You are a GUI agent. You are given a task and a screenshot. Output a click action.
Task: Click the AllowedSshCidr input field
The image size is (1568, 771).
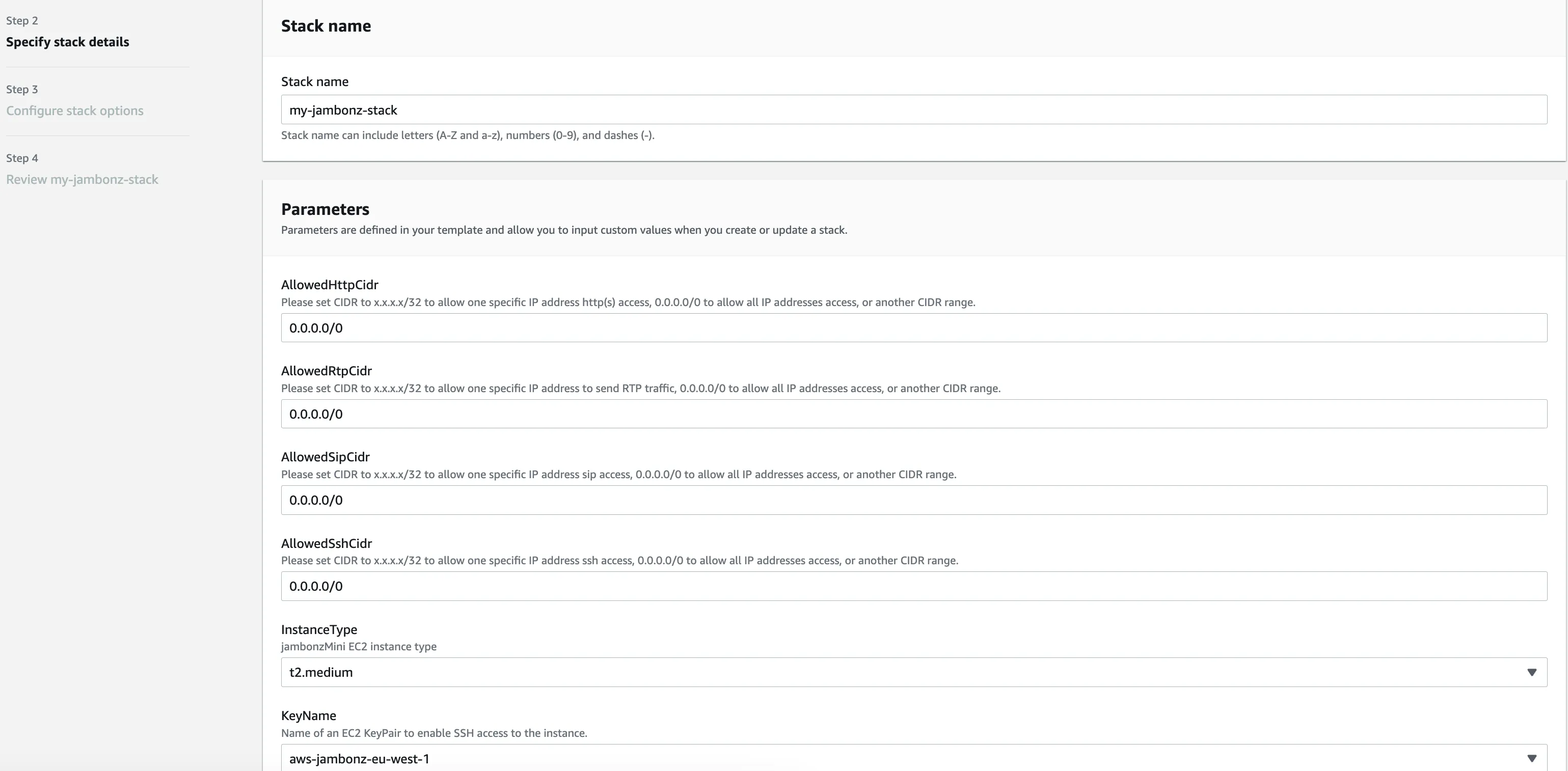pos(914,586)
